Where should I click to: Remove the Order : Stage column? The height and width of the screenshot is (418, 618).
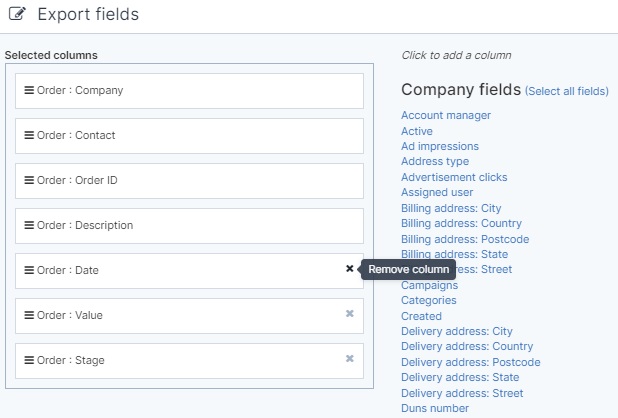point(350,359)
